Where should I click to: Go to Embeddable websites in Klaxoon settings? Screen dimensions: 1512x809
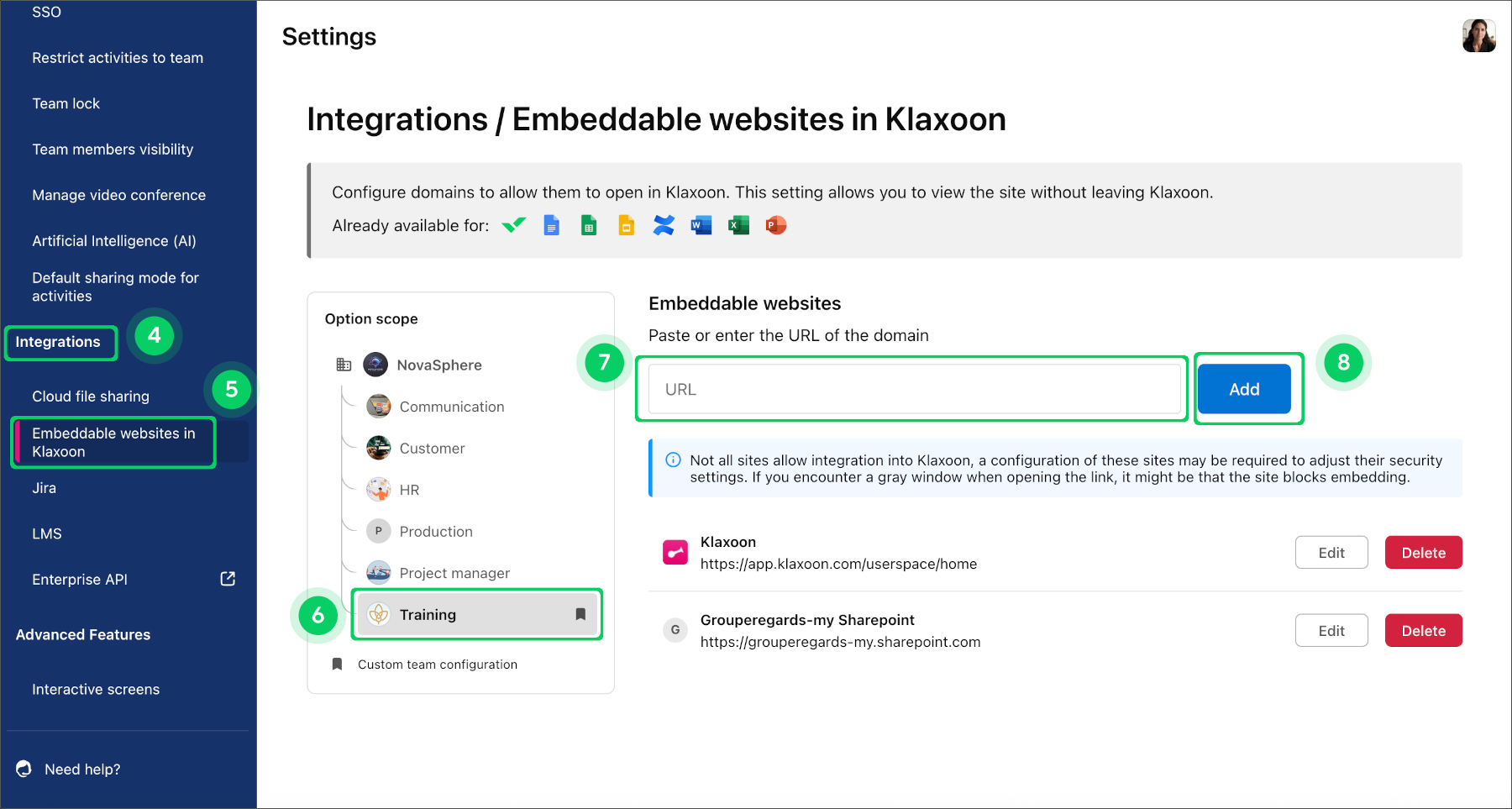tap(113, 442)
